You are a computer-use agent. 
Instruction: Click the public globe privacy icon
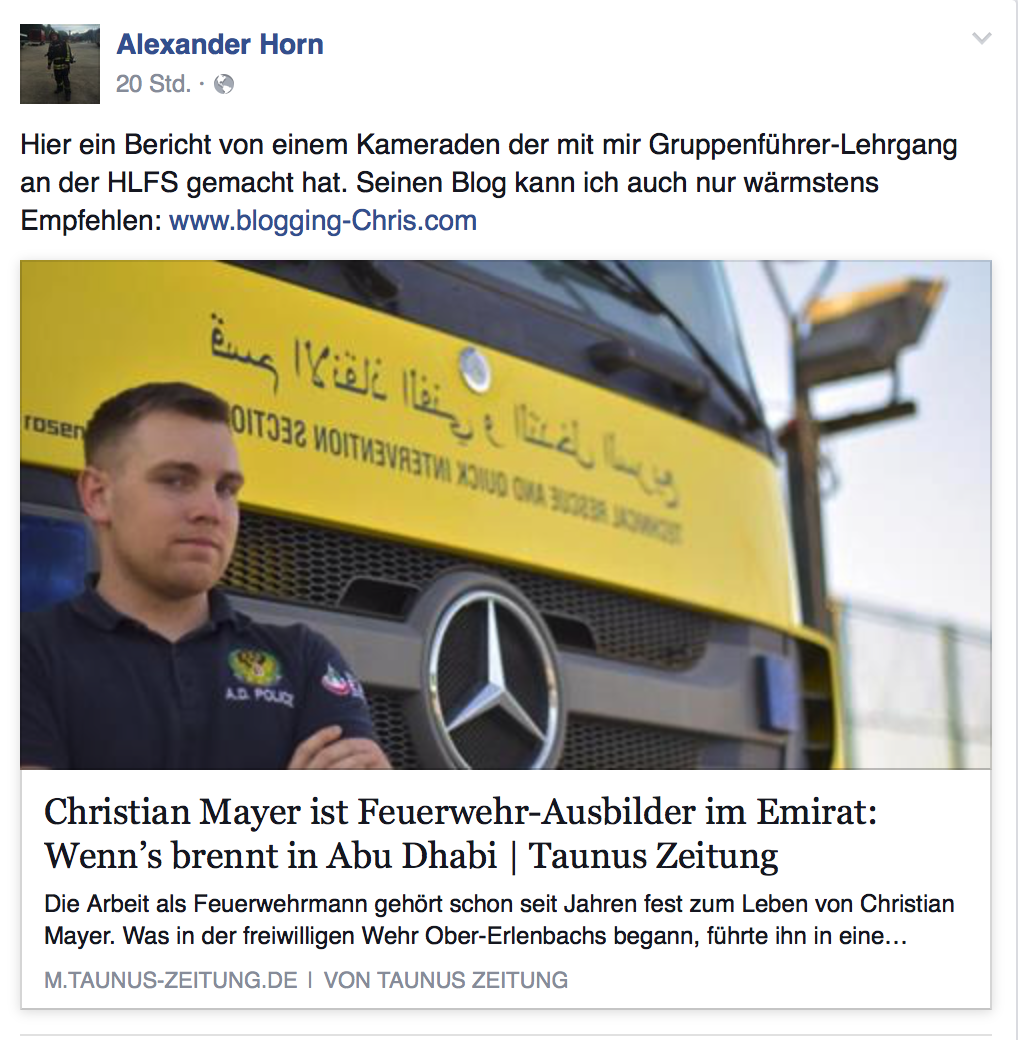click(x=224, y=84)
